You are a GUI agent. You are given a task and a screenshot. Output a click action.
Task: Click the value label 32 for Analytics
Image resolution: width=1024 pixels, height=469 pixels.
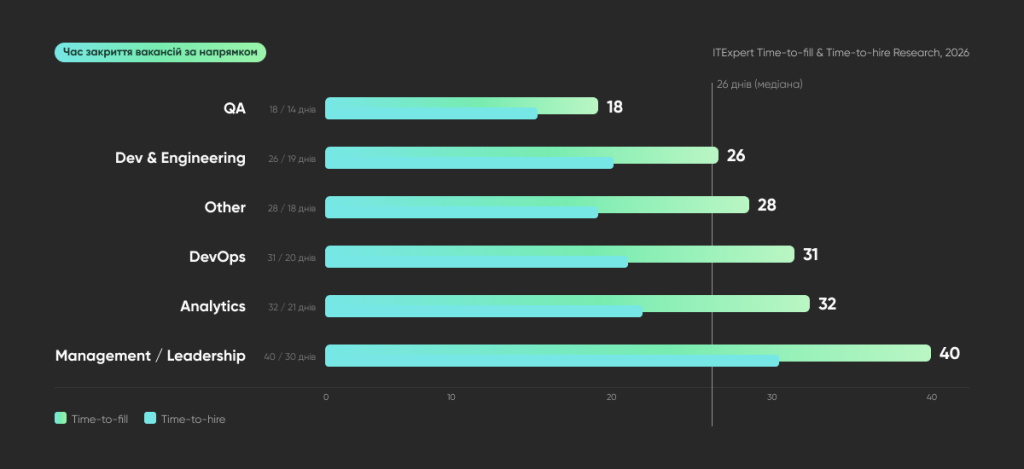pyautogui.click(x=827, y=304)
